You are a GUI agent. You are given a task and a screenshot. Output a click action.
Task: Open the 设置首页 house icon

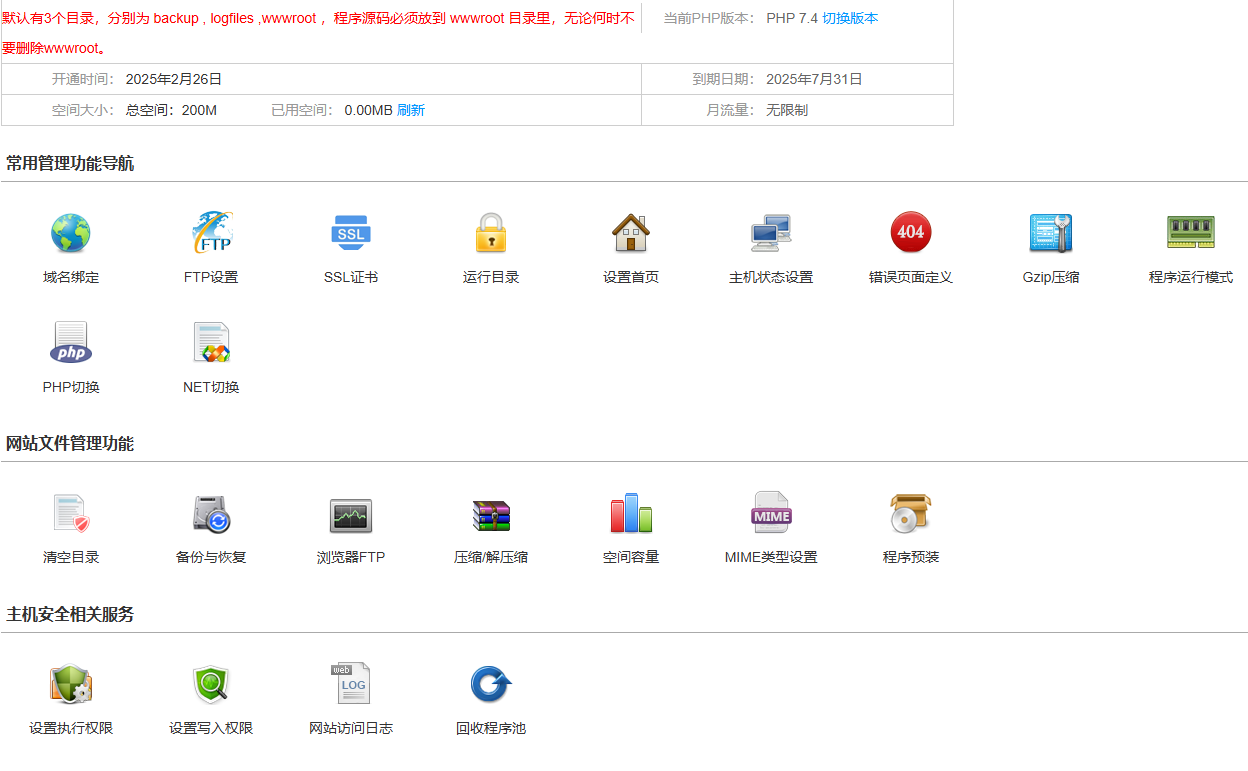631,233
